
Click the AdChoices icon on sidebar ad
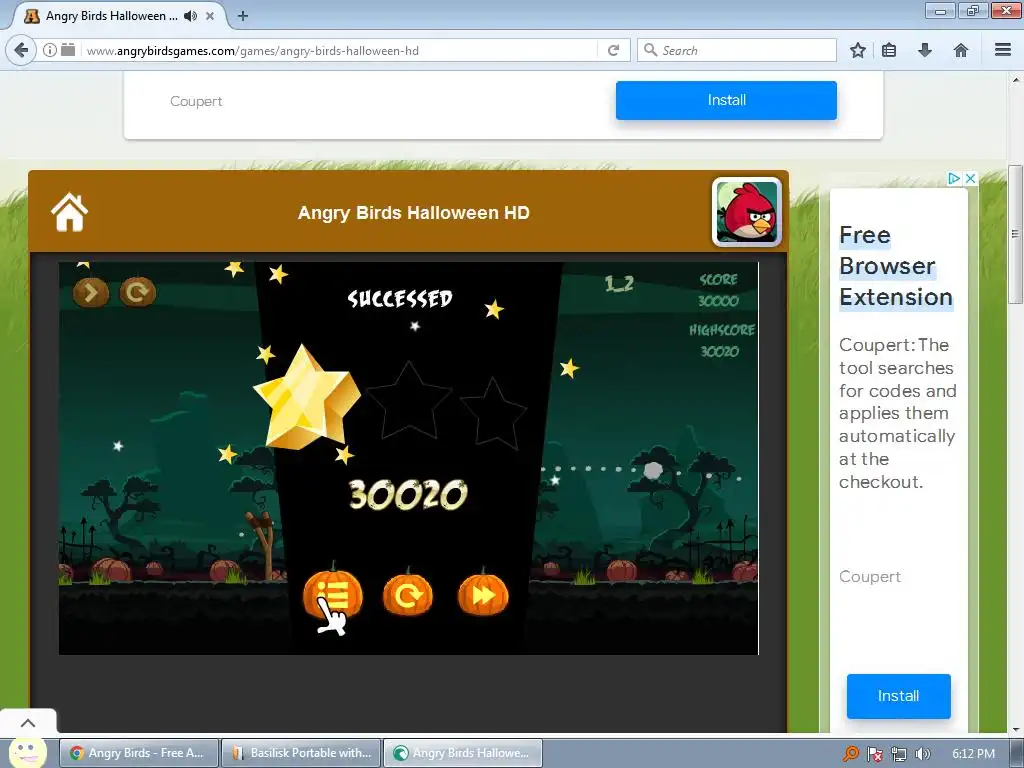pos(954,178)
